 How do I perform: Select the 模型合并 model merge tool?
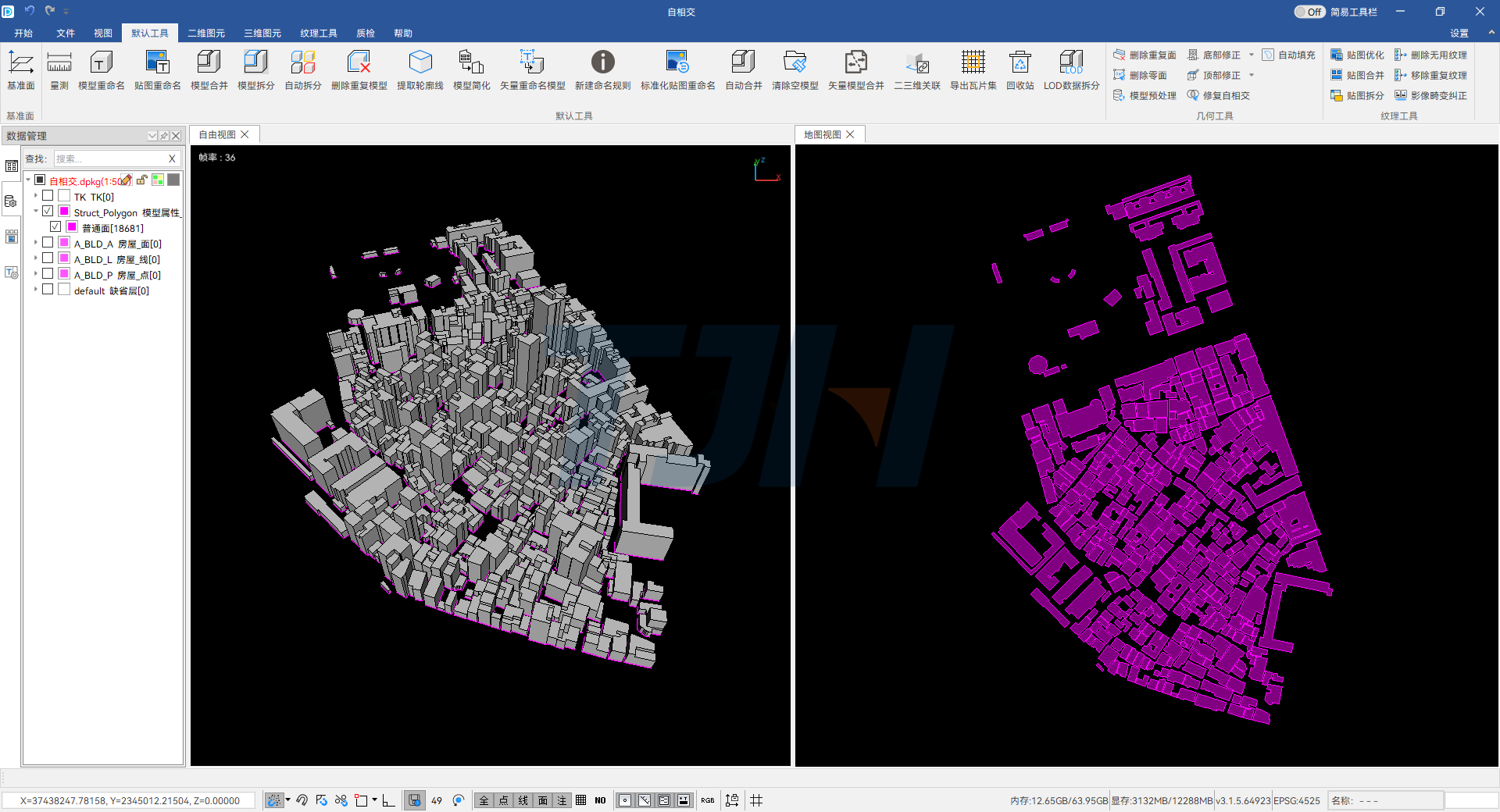click(209, 62)
